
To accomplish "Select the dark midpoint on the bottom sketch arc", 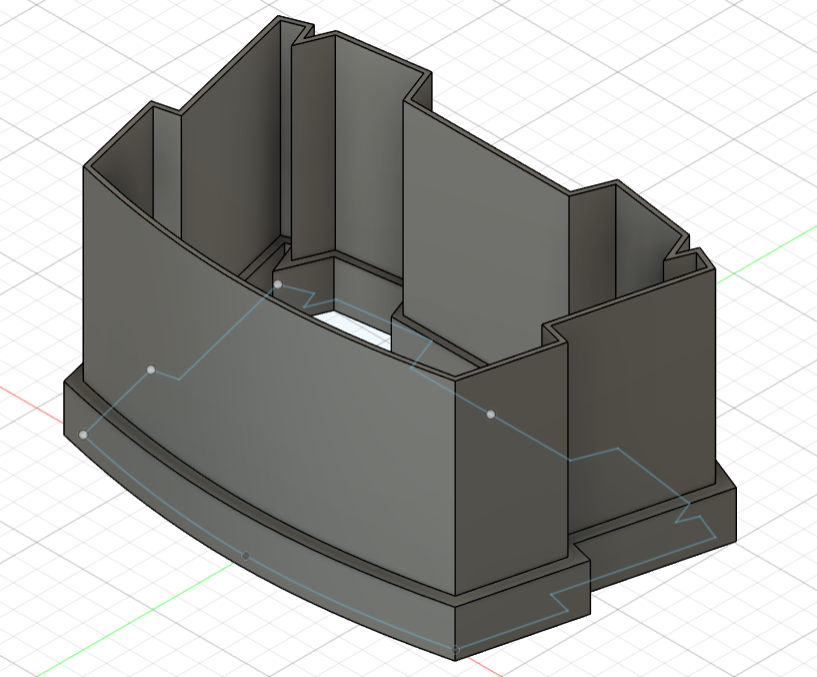I will click(246, 556).
